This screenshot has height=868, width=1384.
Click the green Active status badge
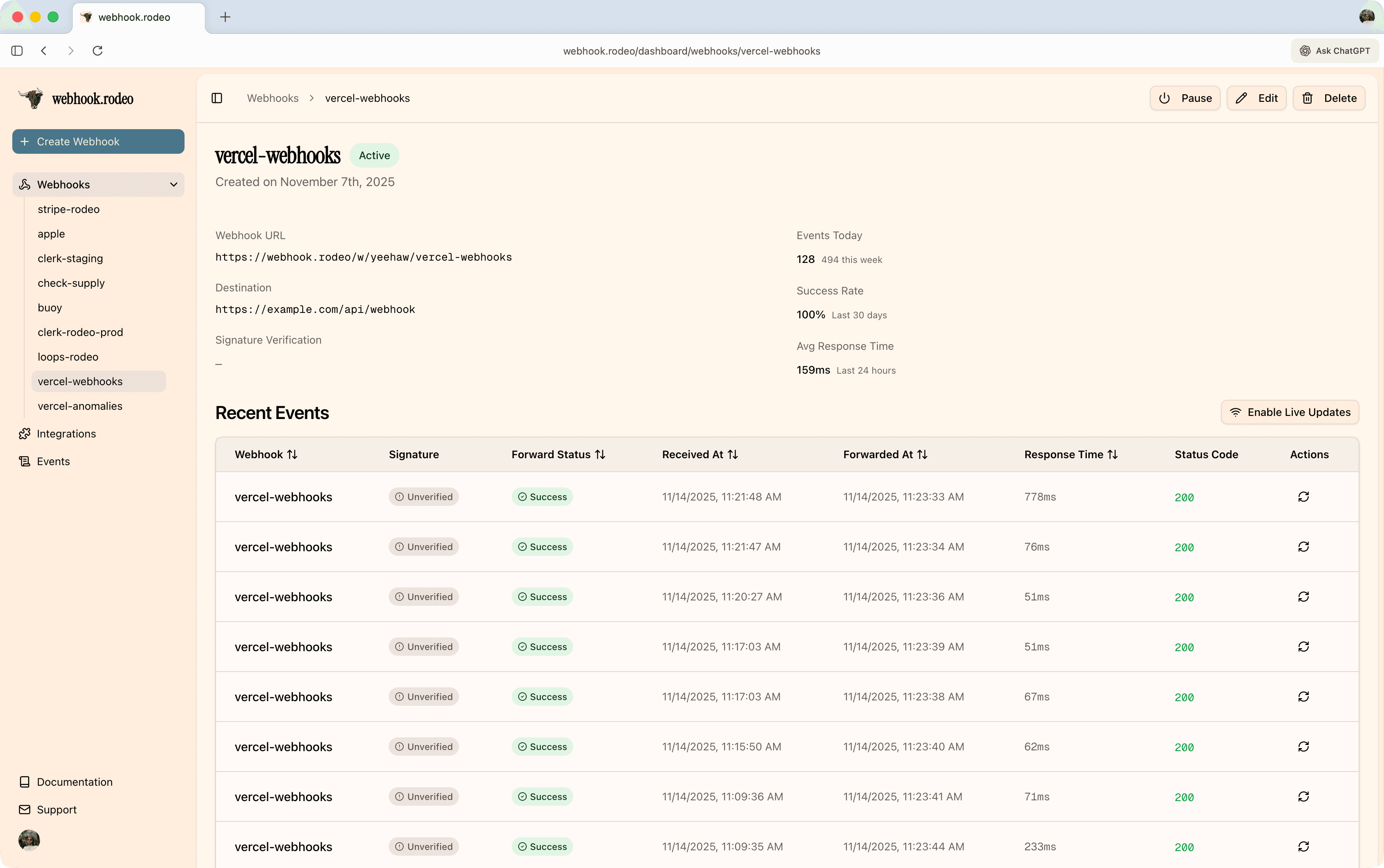tap(374, 155)
